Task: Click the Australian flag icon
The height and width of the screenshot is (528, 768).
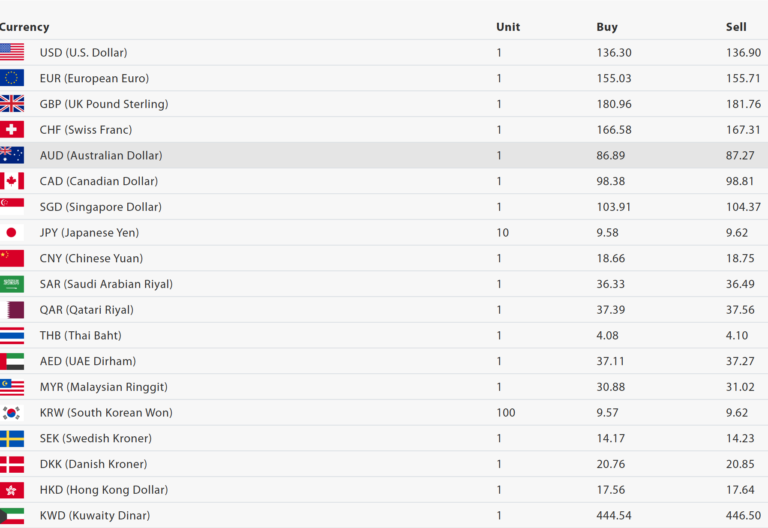Action: tap(12, 155)
